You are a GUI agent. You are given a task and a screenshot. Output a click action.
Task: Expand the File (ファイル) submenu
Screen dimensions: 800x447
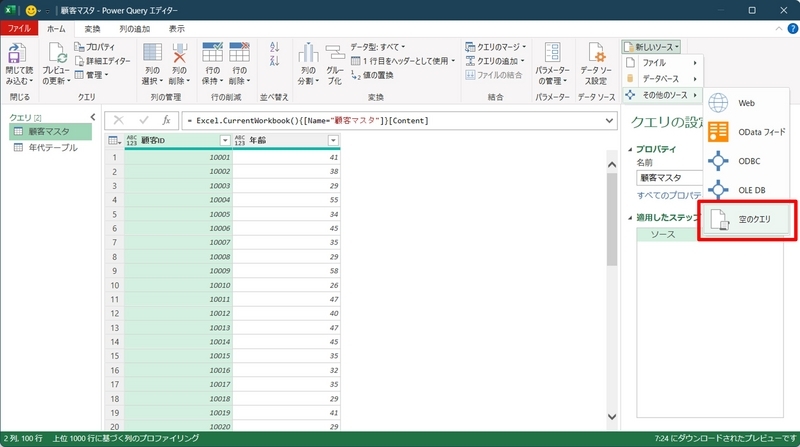[662, 63]
